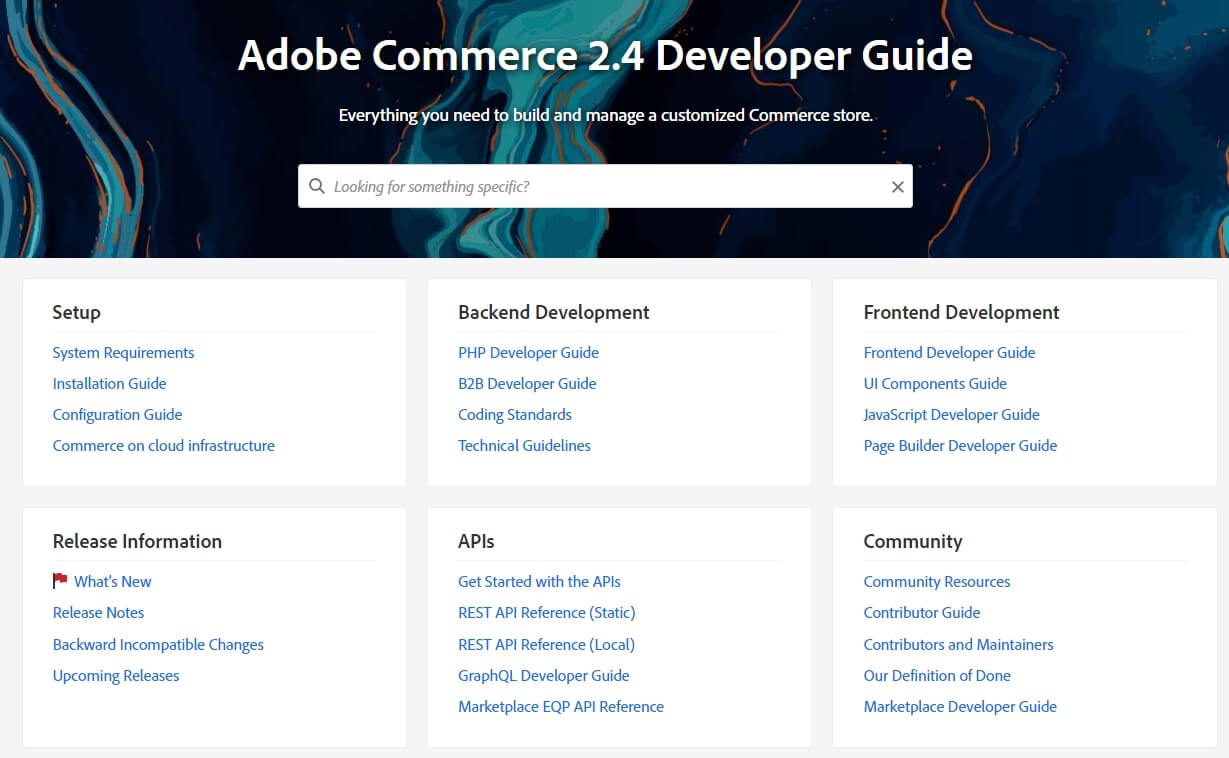1229x758 pixels.
Task: Check Upcoming Releases
Action: 116,675
